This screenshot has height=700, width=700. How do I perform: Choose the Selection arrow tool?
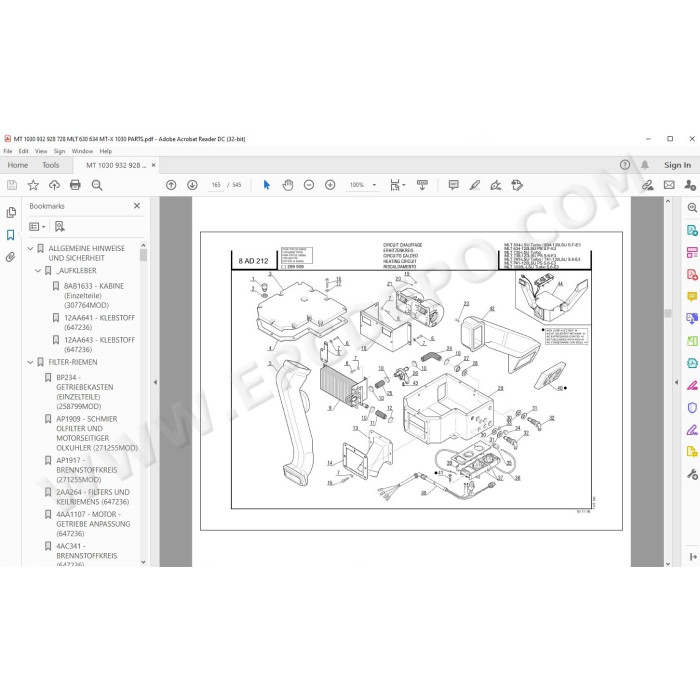point(267,185)
